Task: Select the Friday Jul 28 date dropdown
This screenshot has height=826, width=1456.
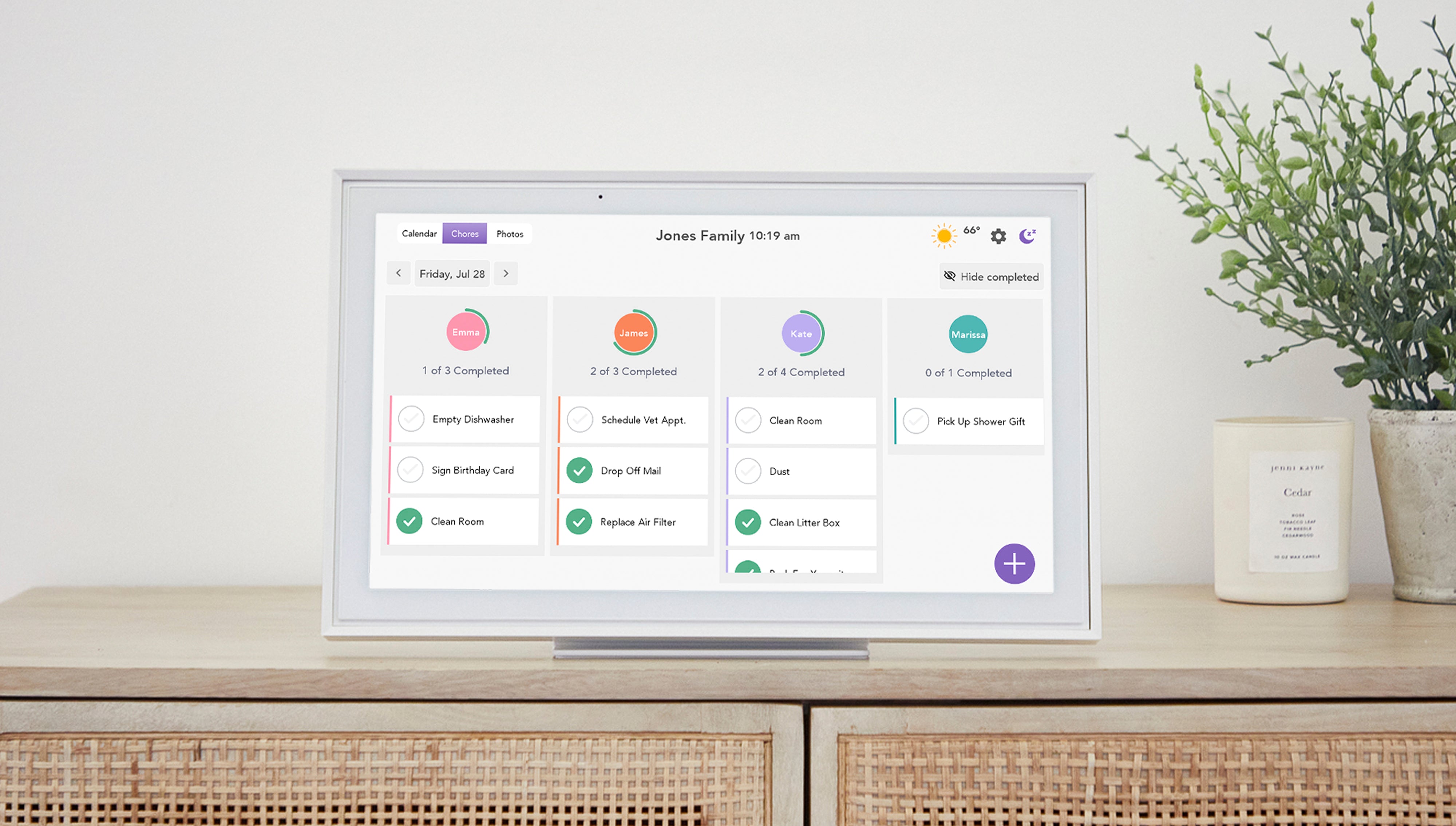Action: click(453, 273)
